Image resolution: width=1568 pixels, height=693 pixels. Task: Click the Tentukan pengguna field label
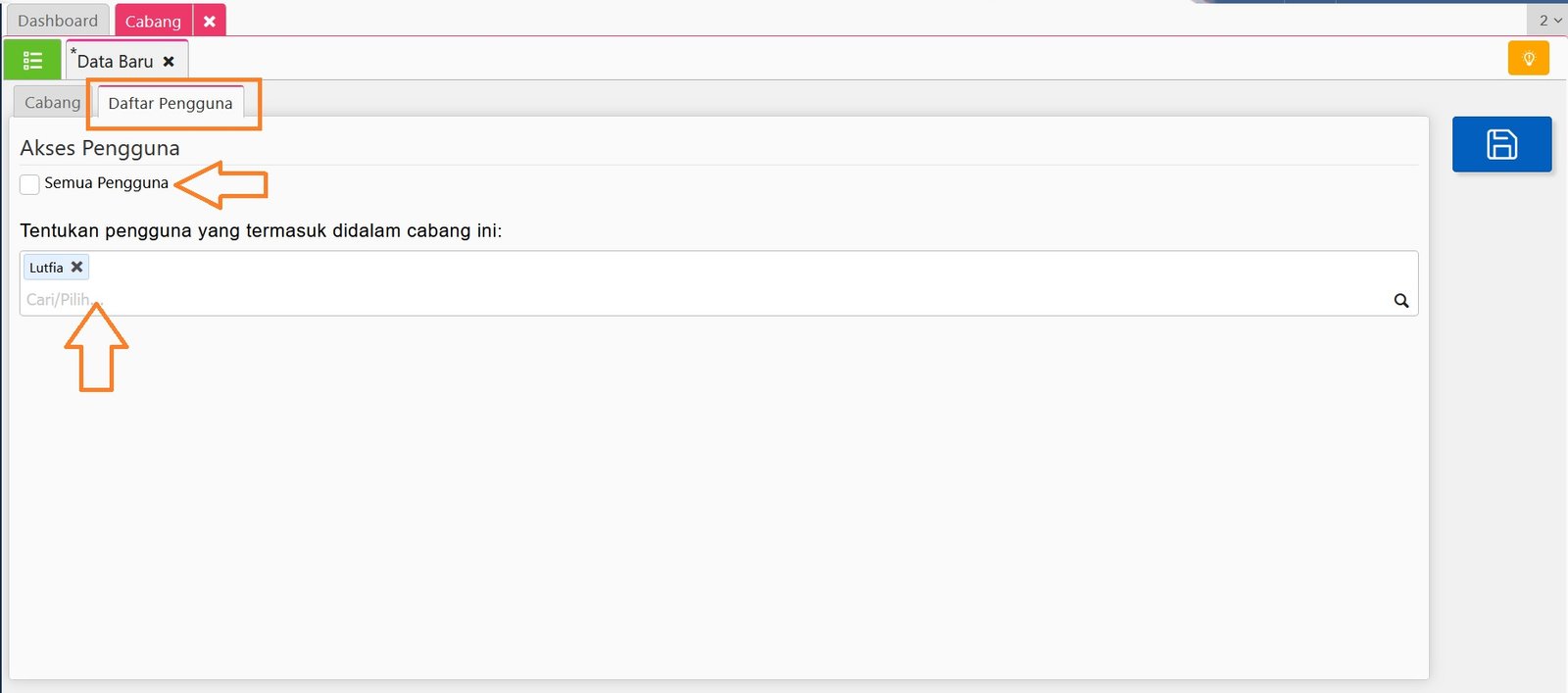click(x=261, y=231)
